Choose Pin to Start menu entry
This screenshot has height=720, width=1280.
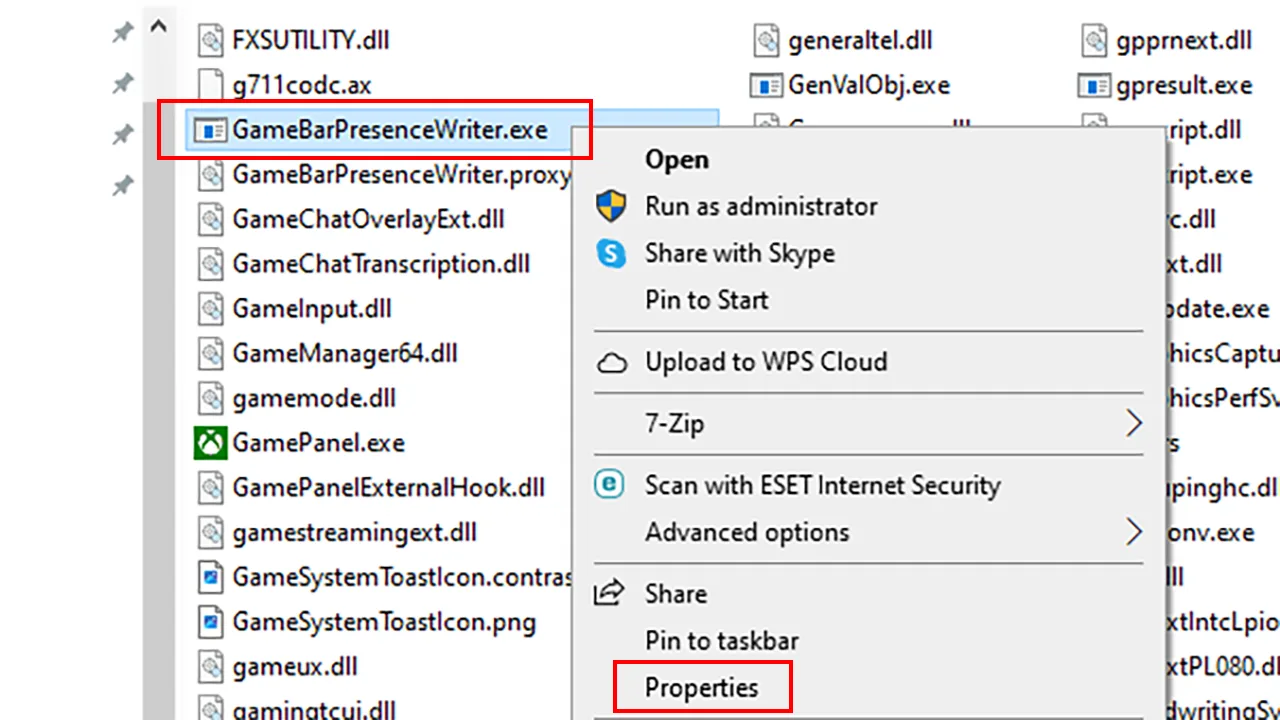[707, 300]
